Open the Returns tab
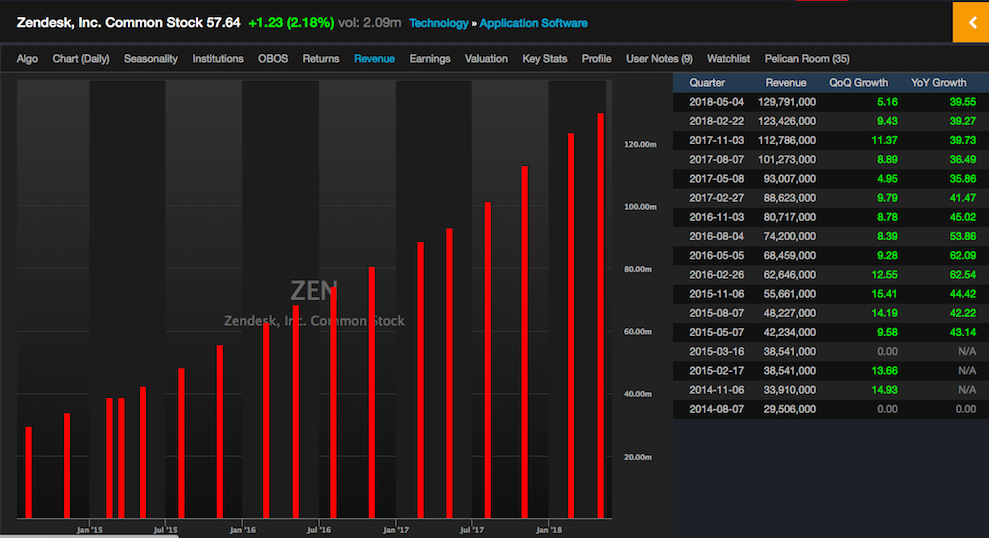The image size is (989, 538). pos(320,59)
